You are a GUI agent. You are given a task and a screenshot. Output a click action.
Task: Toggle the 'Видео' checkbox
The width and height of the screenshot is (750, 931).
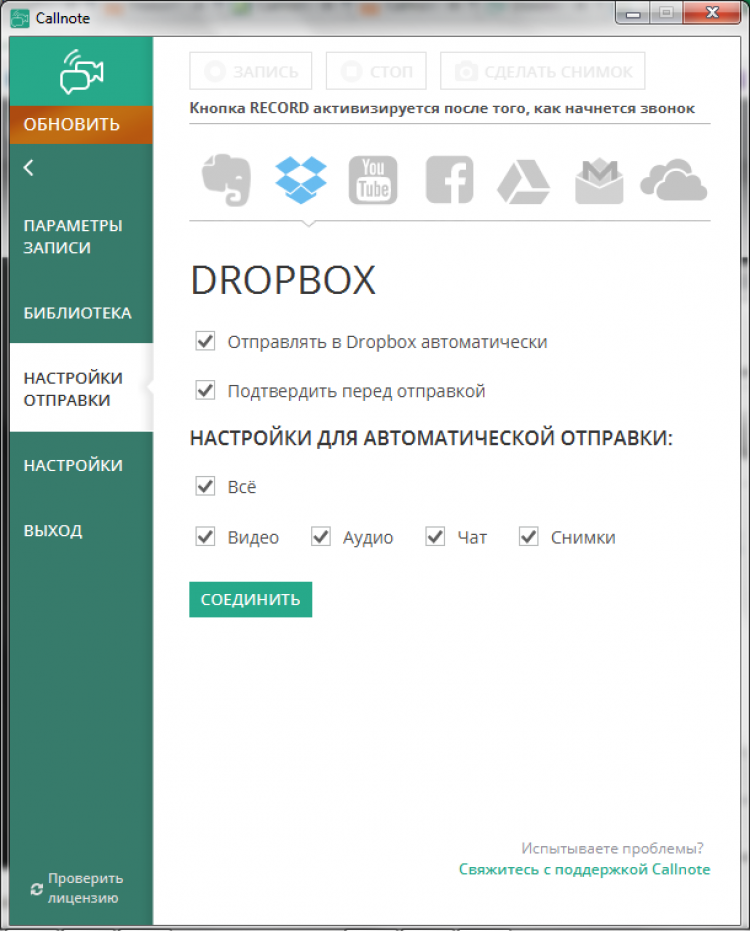[205, 537]
